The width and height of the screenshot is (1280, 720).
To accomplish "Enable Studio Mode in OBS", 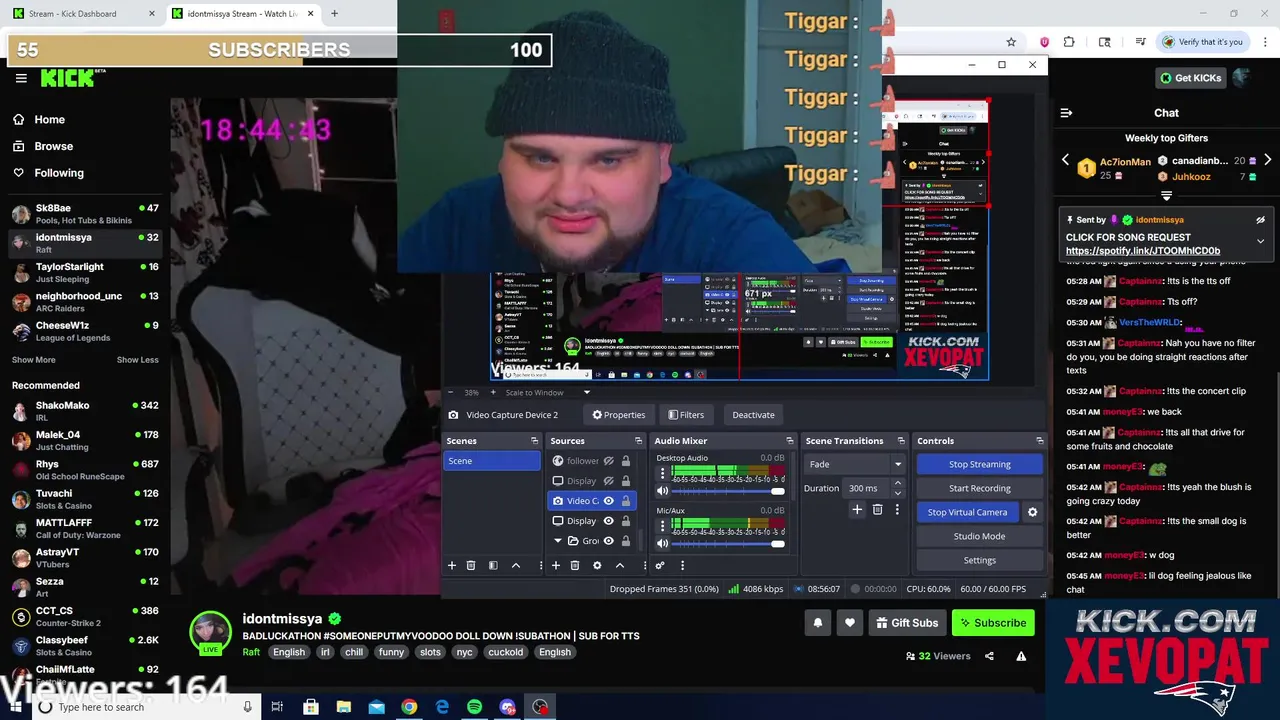I will pyautogui.click(x=980, y=536).
